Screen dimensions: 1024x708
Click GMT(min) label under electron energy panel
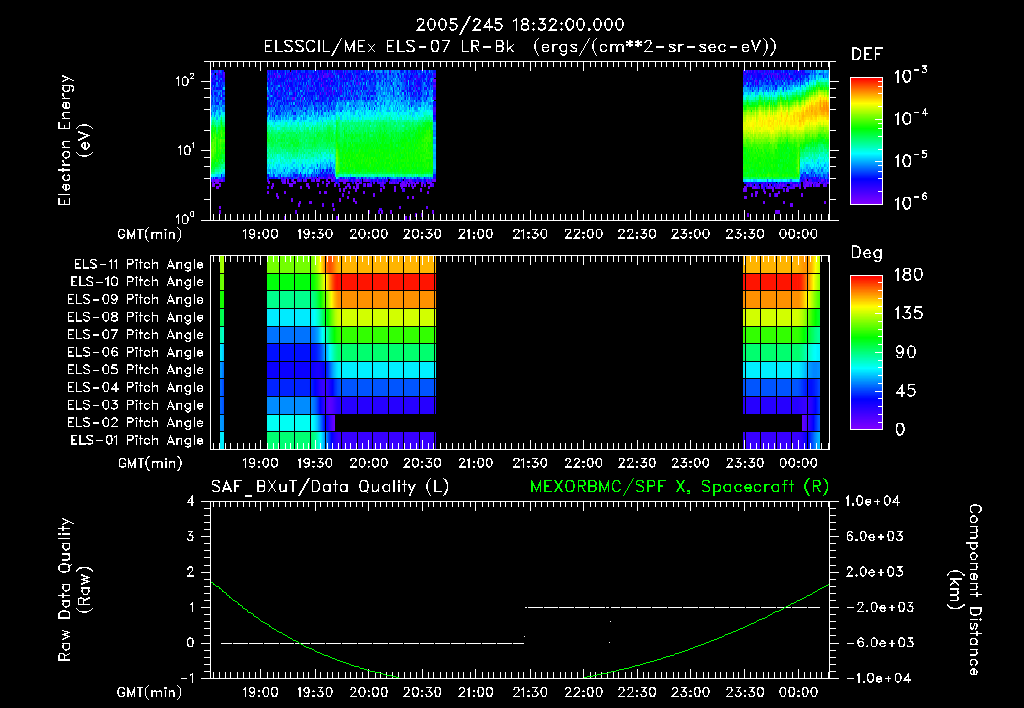[x=150, y=234]
